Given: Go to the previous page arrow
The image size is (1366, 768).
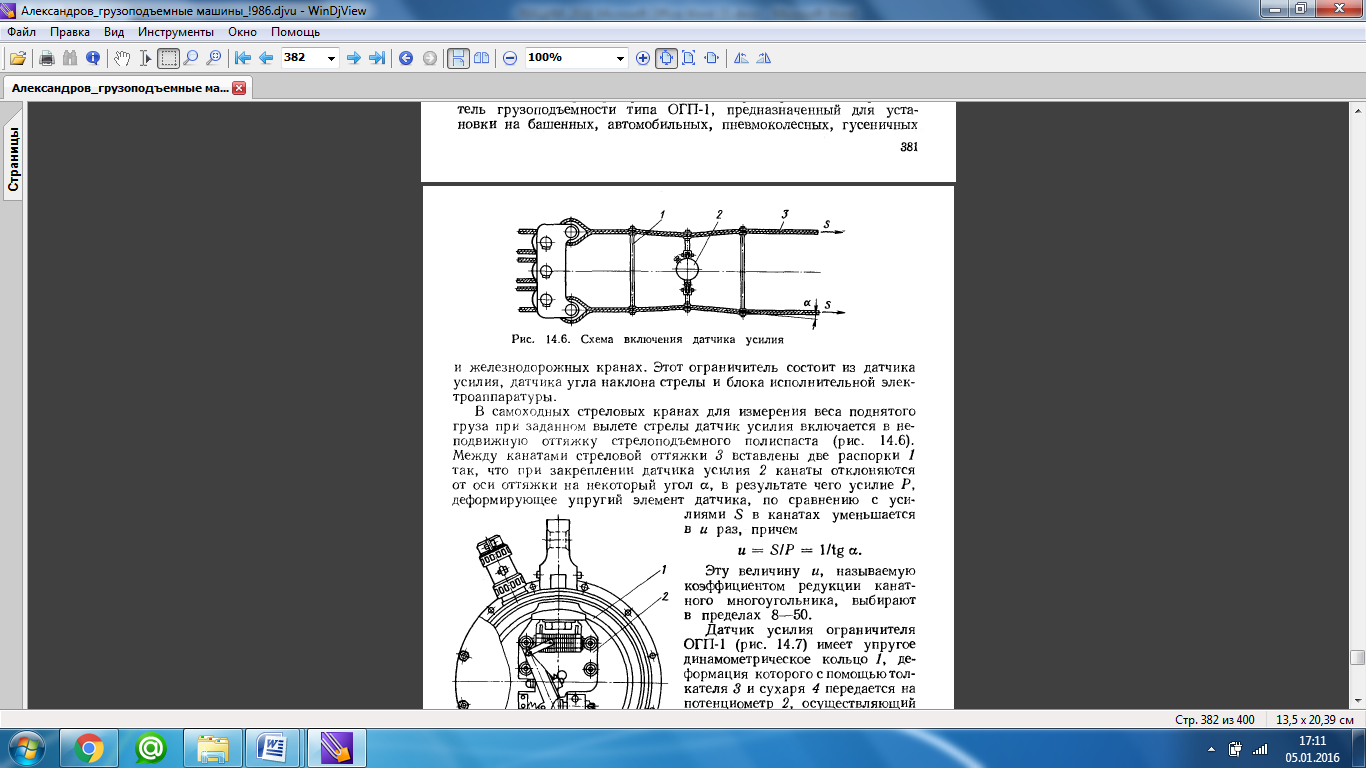Looking at the screenshot, I should pos(266,58).
